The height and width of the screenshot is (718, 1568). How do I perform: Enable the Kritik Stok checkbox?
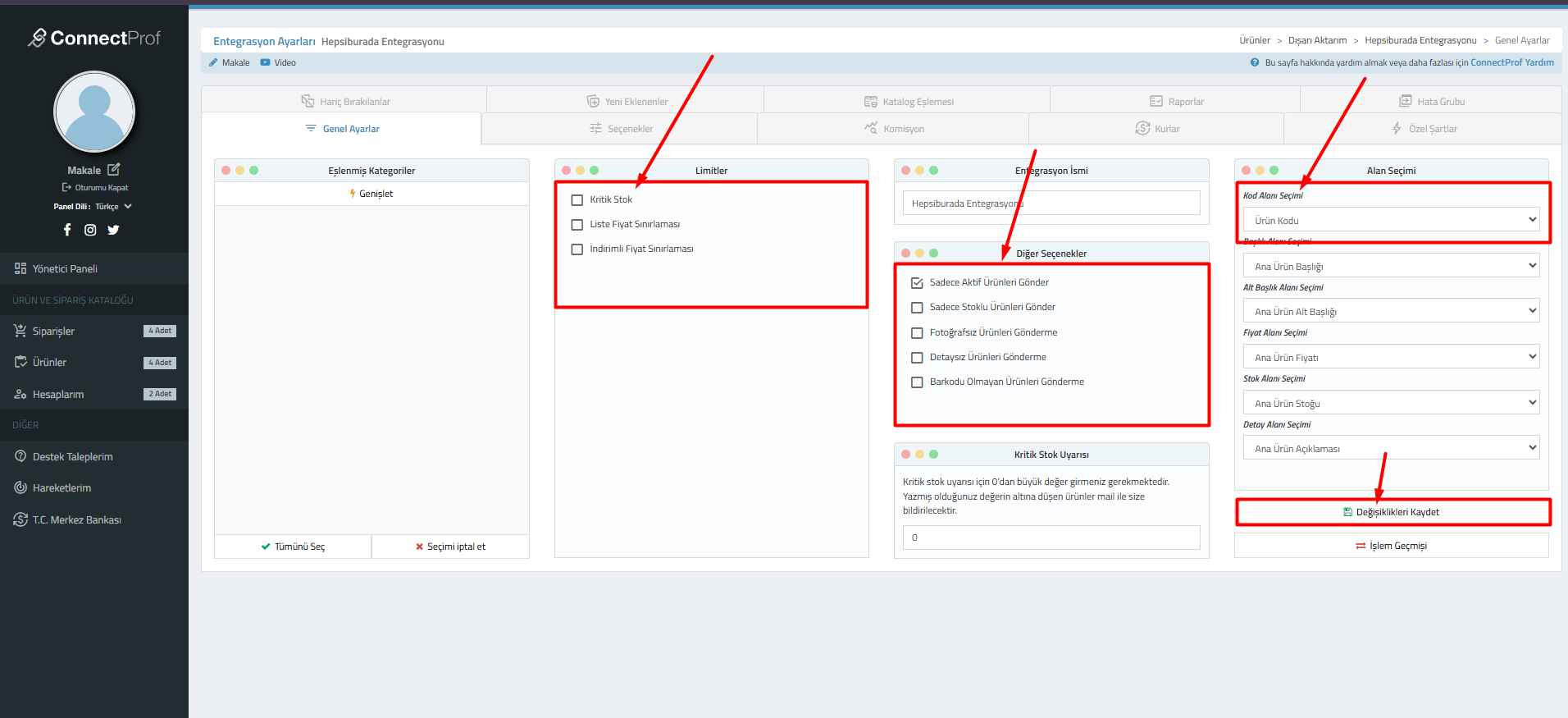coord(577,200)
